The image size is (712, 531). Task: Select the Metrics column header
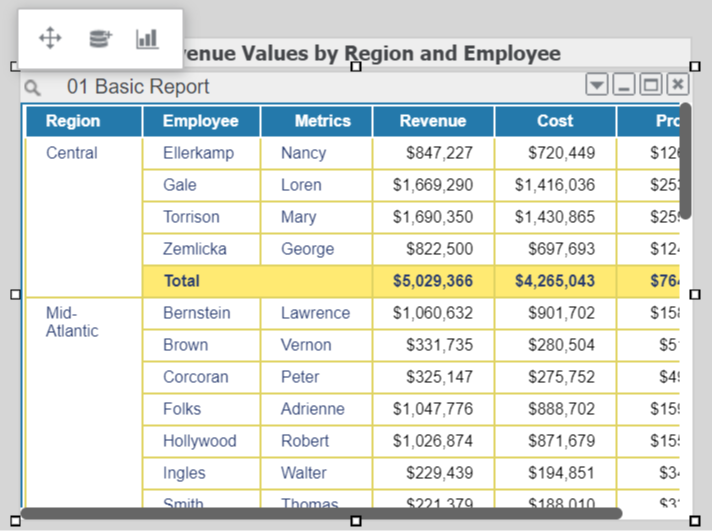point(322,121)
